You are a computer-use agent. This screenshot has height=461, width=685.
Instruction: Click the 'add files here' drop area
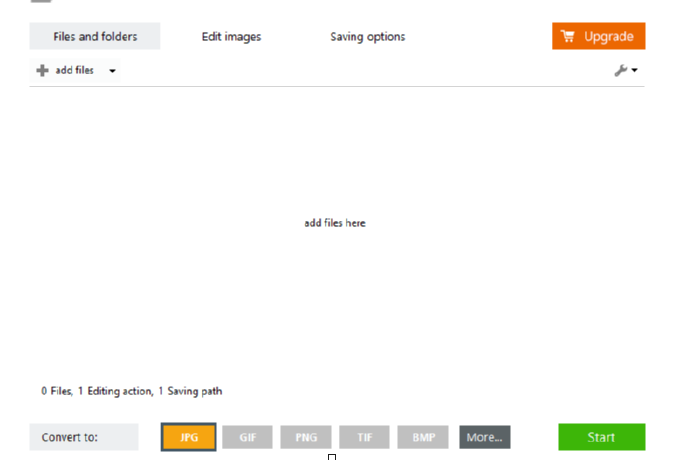[335, 223]
